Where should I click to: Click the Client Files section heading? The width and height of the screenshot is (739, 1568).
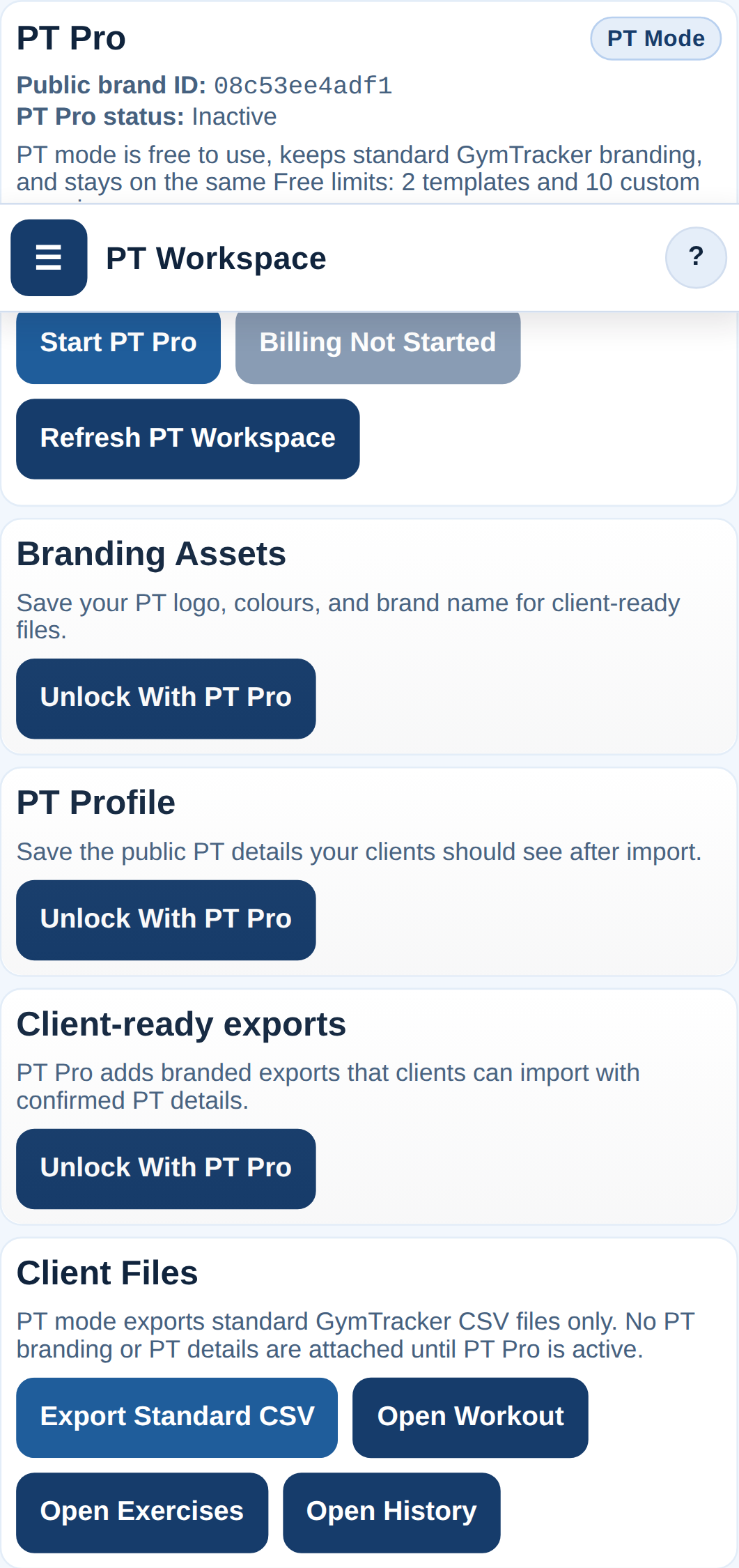(x=107, y=1272)
